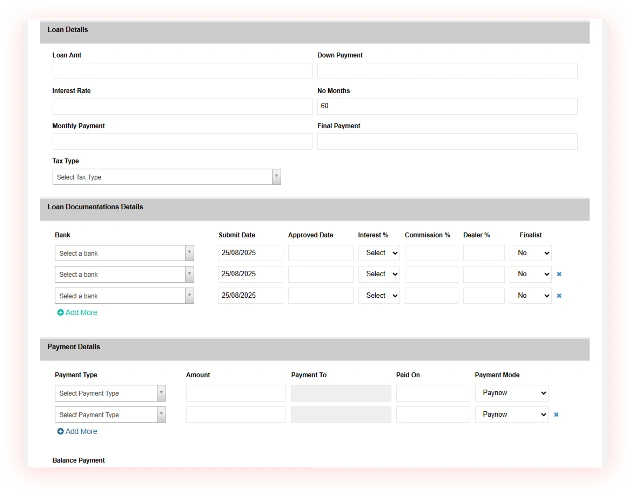Click the Interest Rate input field

coord(182,106)
